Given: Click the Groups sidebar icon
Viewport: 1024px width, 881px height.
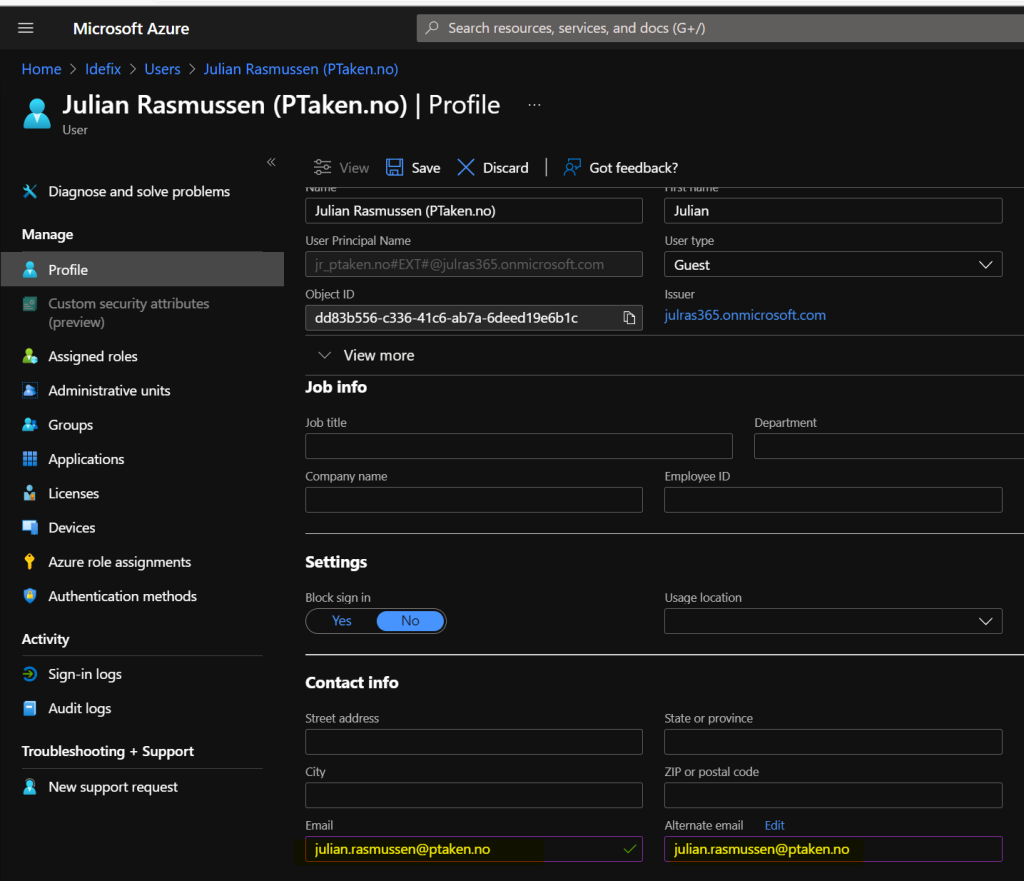Looking at the screenshot, I should click(x=29, y=425).
